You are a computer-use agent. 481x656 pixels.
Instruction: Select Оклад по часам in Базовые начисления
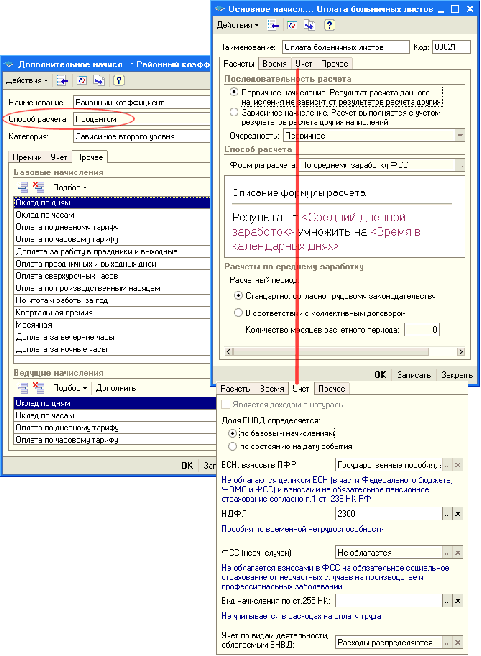[x=112, y=215]
